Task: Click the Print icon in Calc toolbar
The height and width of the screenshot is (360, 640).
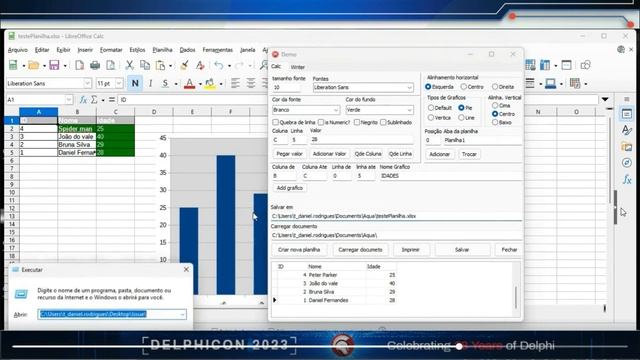Action: (x=95, y=65)
